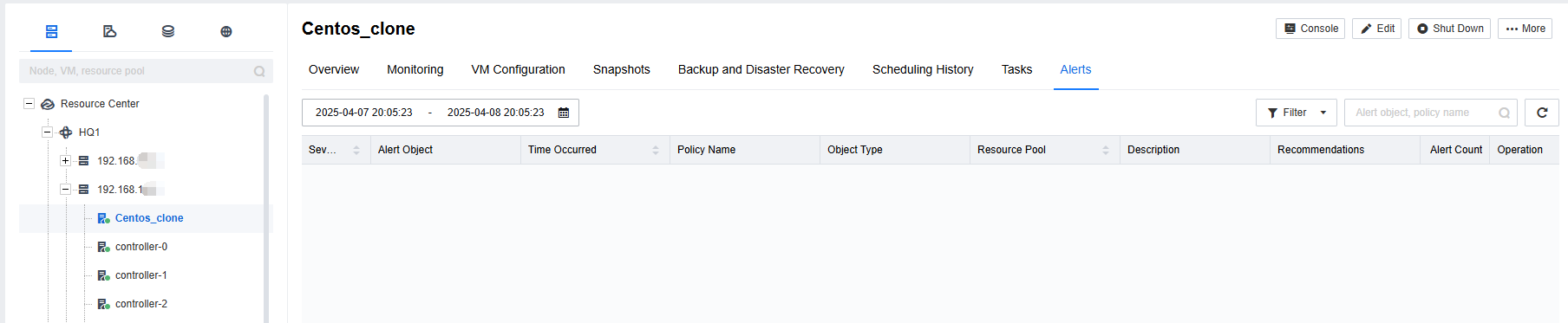Collapse the second 192.168 host node
The height and width of the screenshot is (323, 1568).
65,189
